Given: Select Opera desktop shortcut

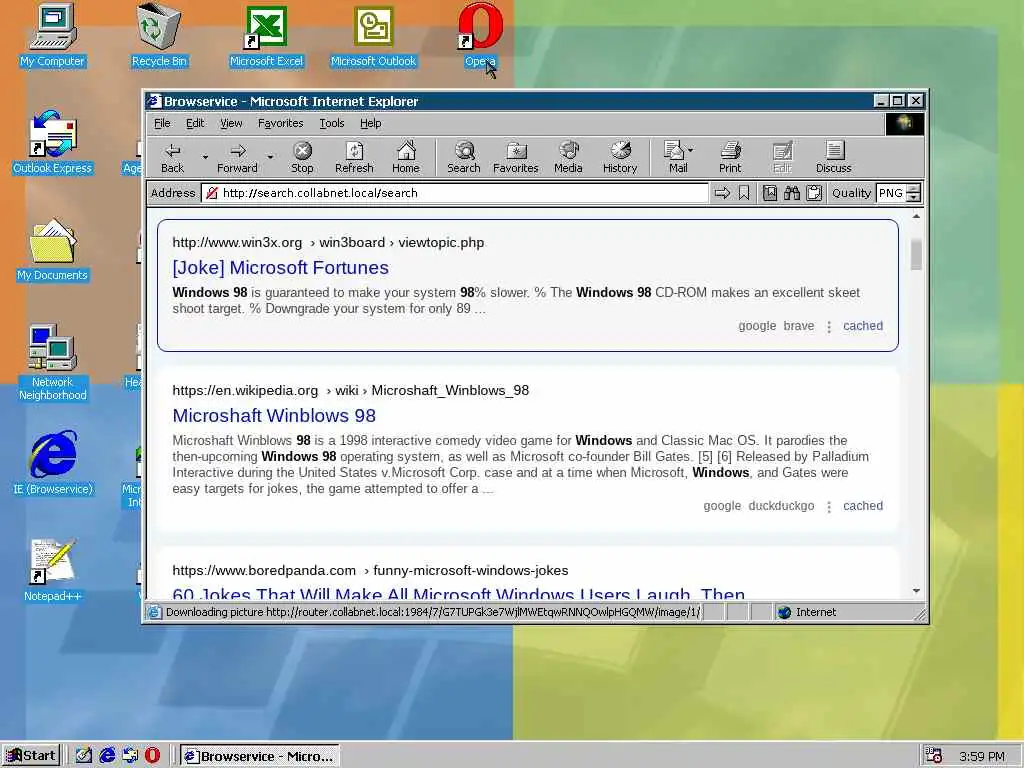Looking at the screenshot, I should (x=480, y=36).
